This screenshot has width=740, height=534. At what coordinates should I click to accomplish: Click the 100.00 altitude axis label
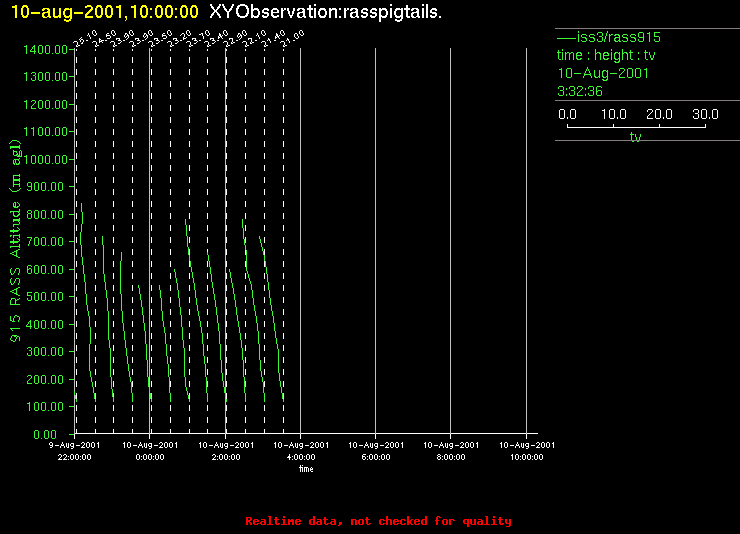click(x=45, y=407)
